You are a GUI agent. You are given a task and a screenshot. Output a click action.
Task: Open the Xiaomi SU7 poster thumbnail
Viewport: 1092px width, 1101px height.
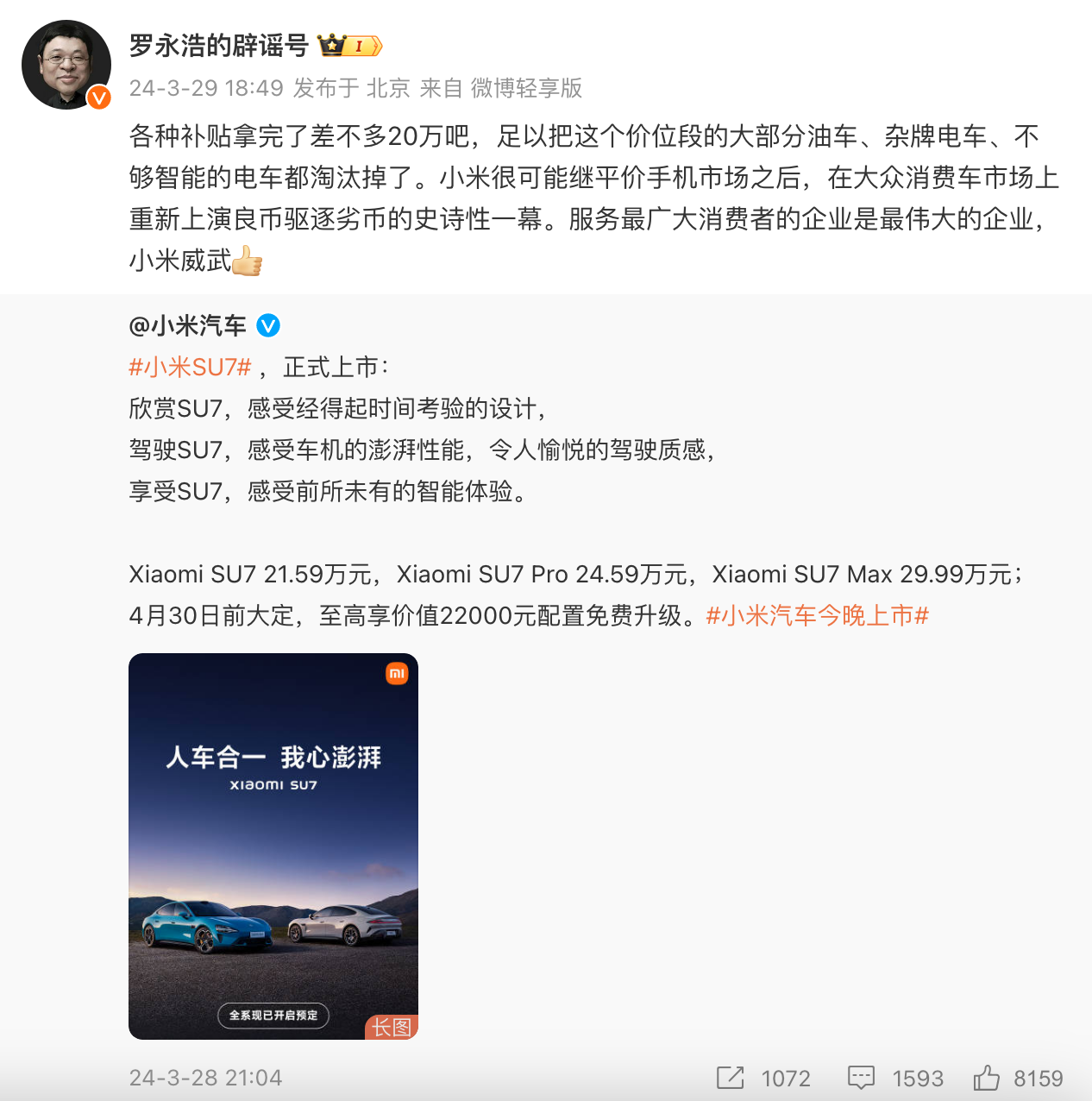(x=273, y=846)
